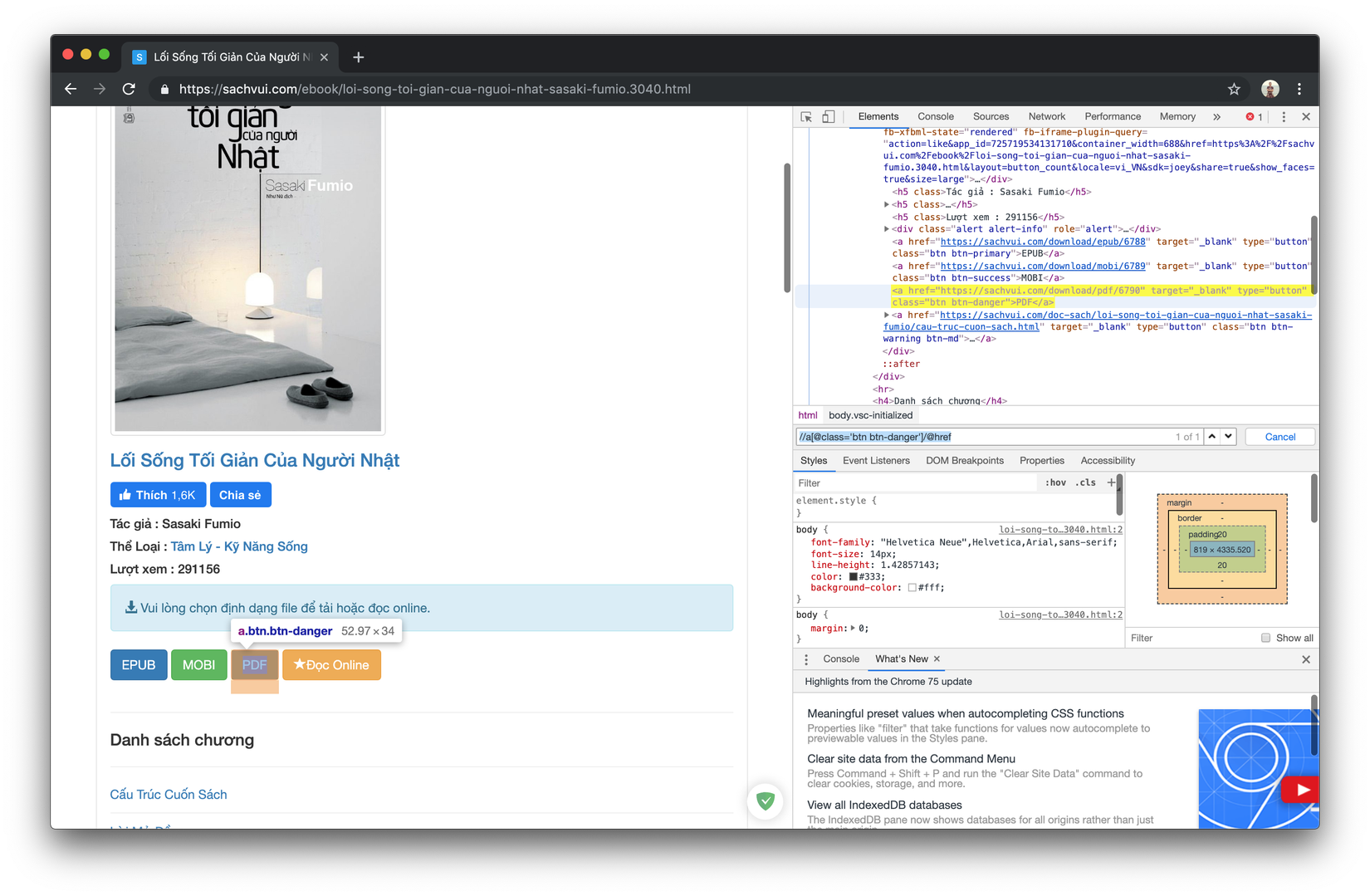Switch to the Console tab
The height and width of the screenshot is (896, 1370).
click(936, 117)
